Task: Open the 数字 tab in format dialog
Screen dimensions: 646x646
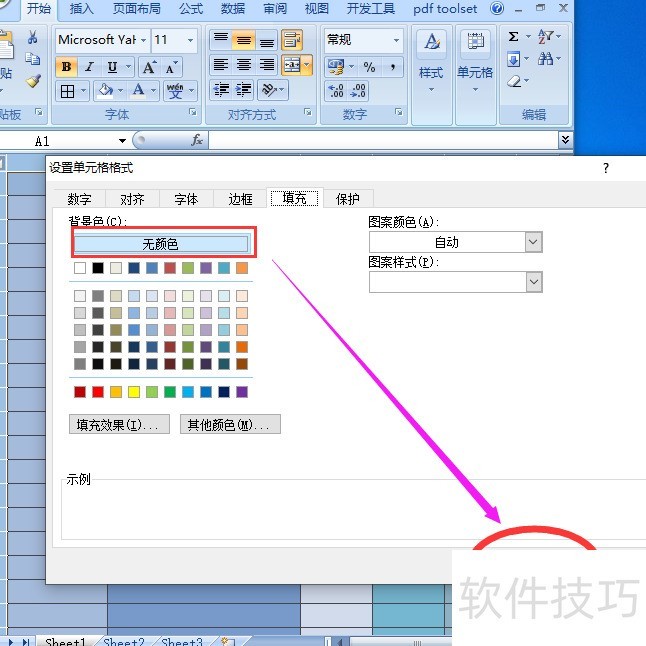Action: tap(79, 199)
